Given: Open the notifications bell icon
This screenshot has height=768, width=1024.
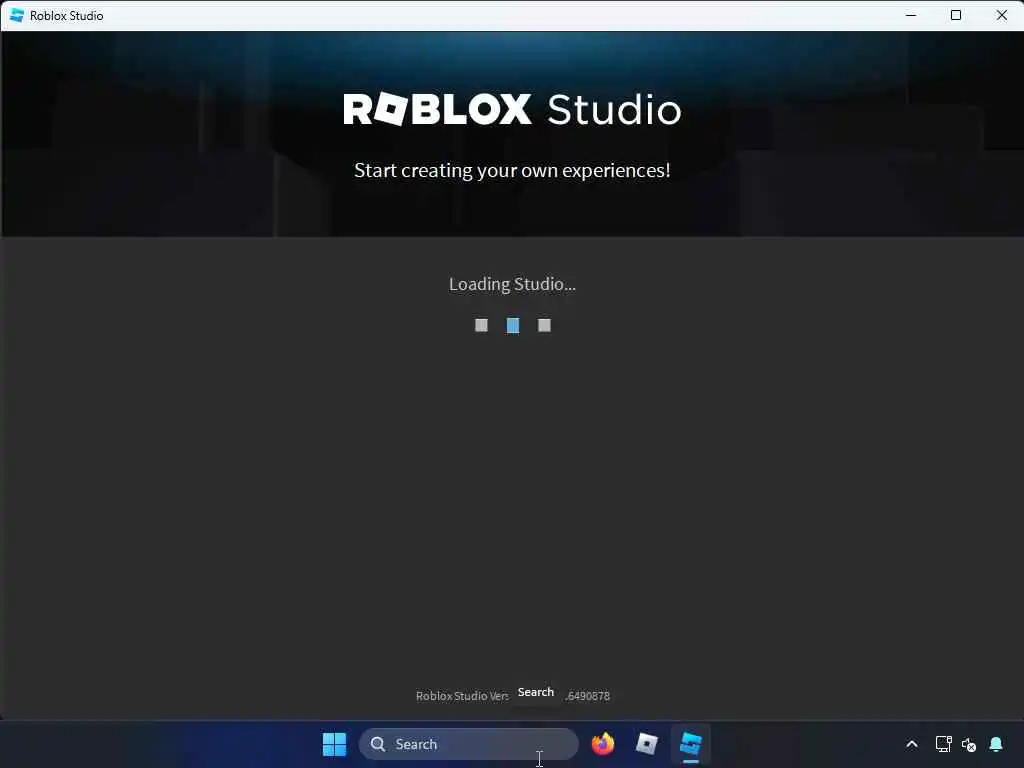Looking at the screenshot, I should pyautogui.click(x=996, y=744).
